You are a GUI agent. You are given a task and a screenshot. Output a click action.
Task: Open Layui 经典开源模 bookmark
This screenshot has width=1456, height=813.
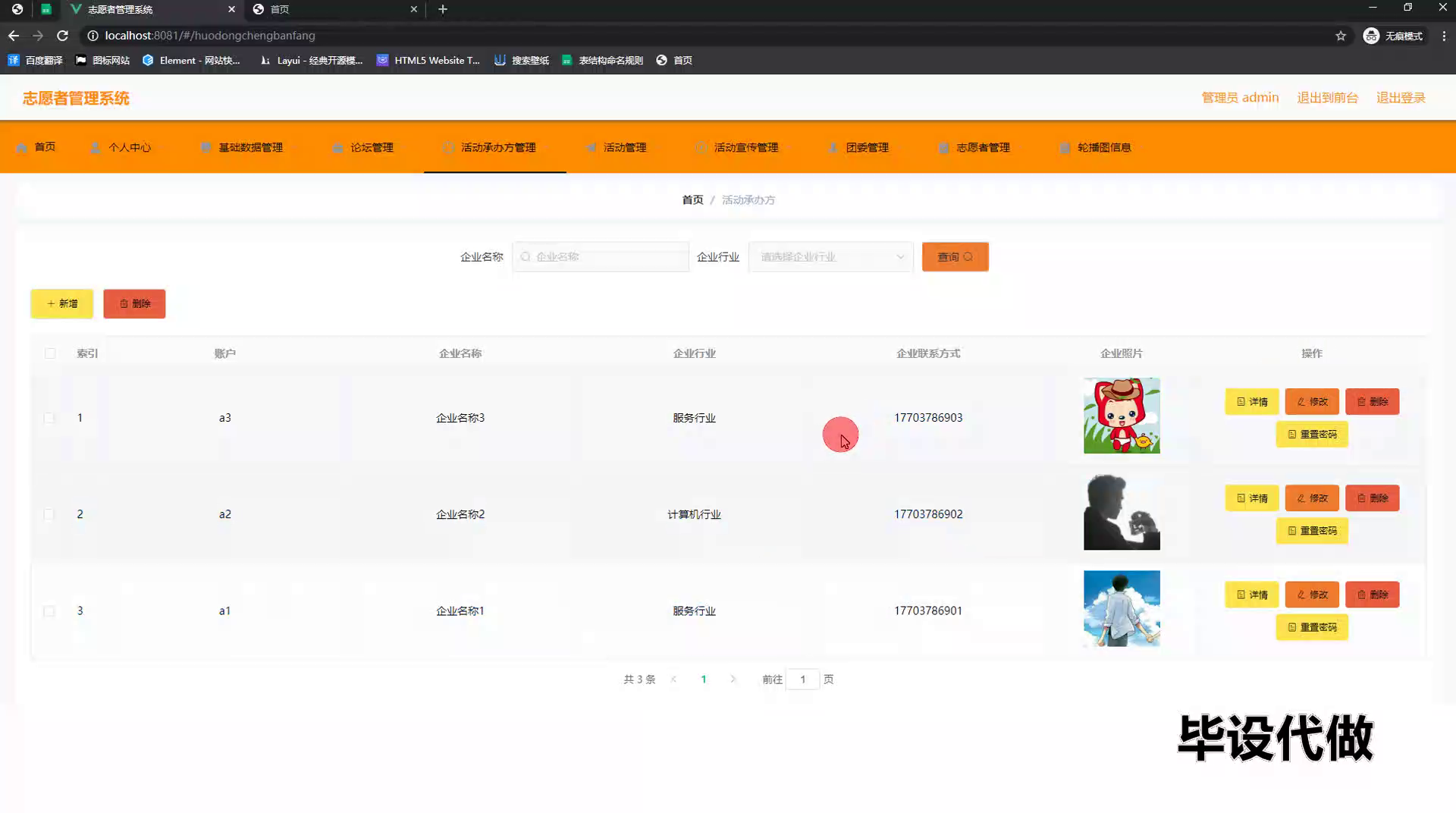coord(311,60)
